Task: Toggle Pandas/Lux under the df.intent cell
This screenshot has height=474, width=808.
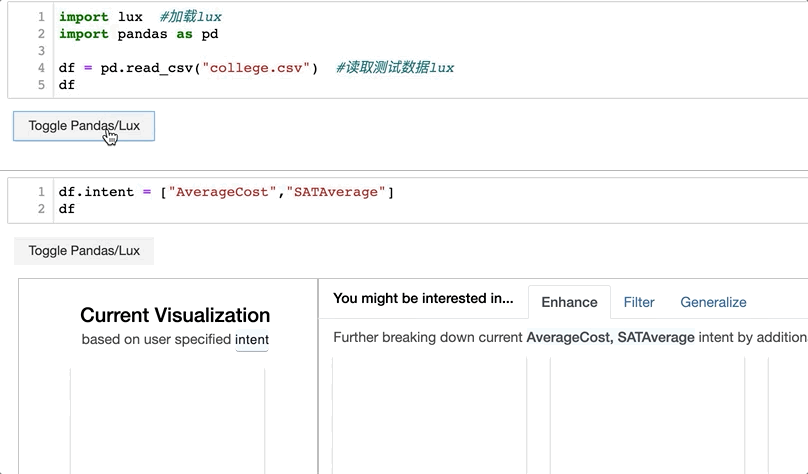Action: pos(84,251)
